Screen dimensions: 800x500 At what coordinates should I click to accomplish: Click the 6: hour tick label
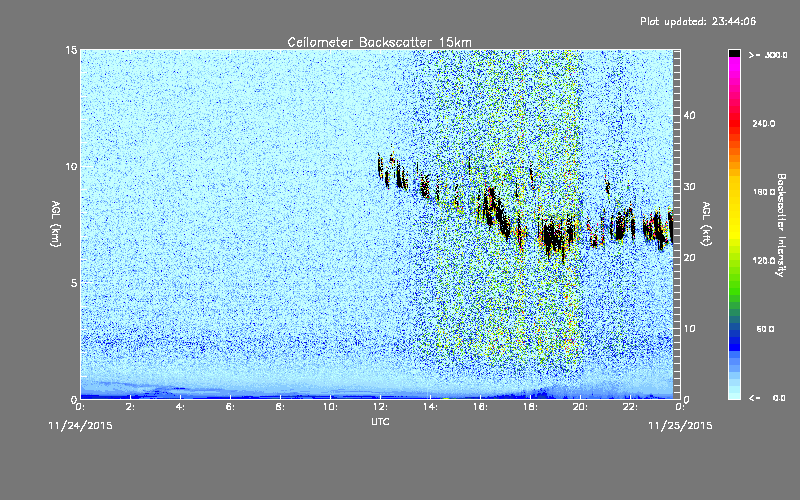tap(231, 407)
